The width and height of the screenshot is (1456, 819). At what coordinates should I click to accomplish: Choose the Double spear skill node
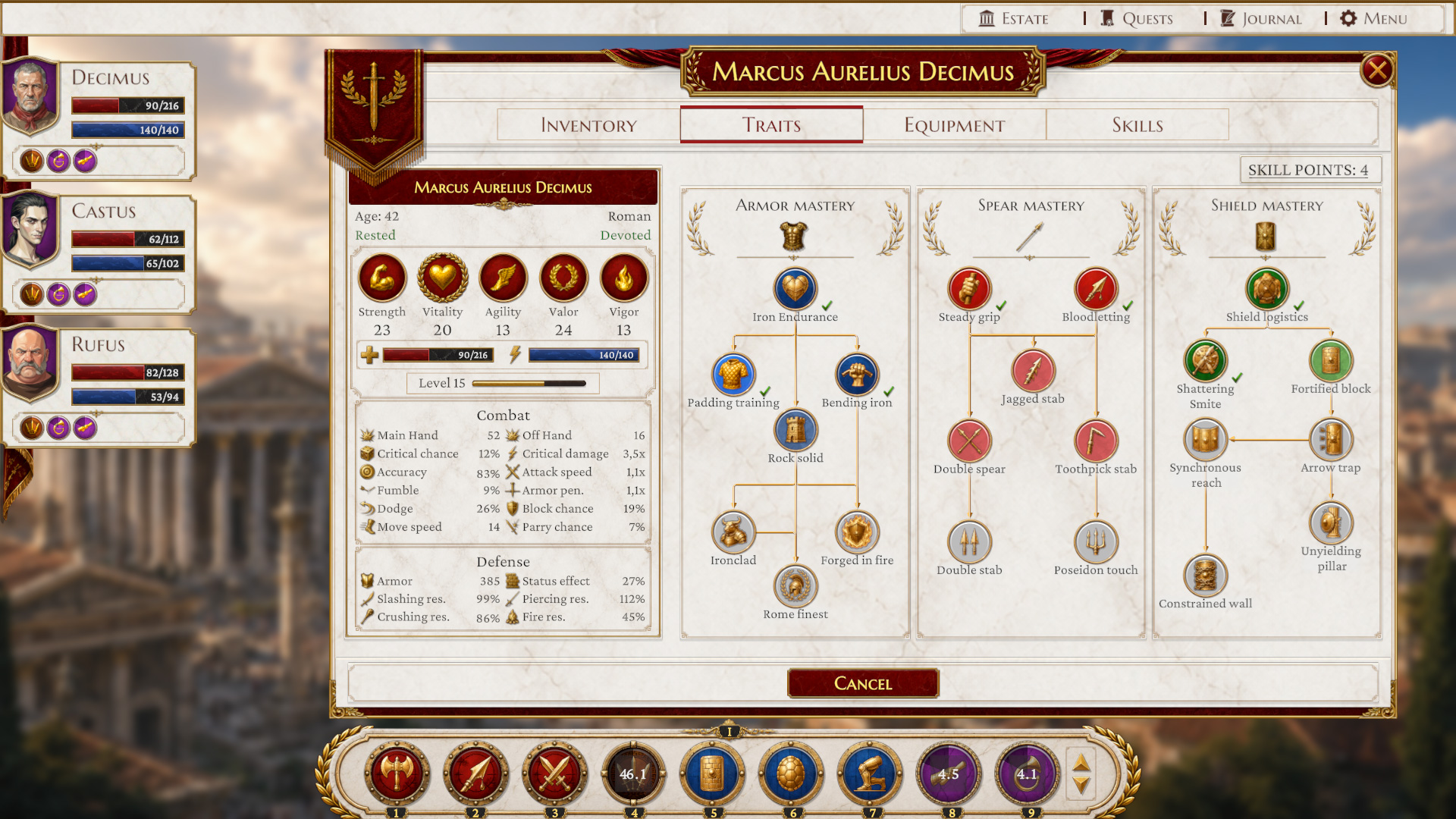969,441
